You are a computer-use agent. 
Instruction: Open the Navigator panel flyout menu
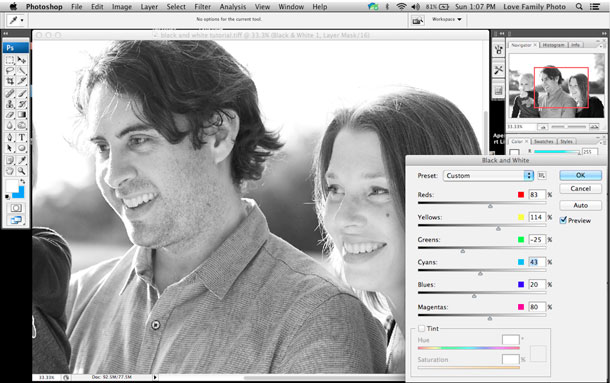602,45
